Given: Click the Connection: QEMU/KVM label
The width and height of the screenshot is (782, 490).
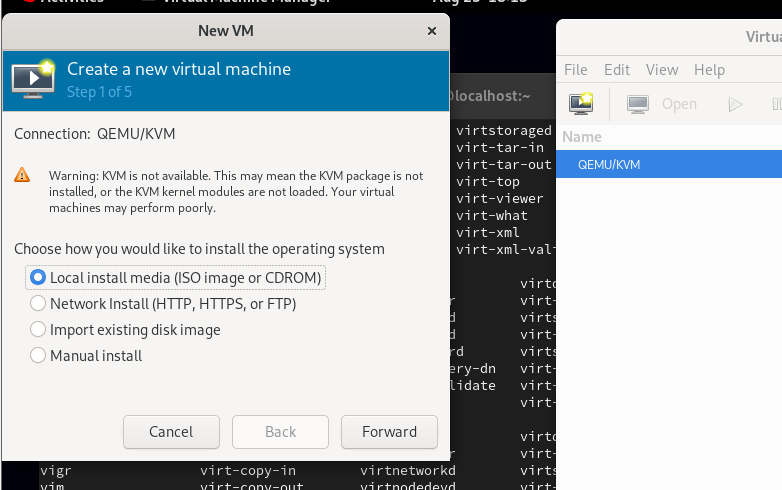Looking at the screenshot, I should [x=95, y=134].
